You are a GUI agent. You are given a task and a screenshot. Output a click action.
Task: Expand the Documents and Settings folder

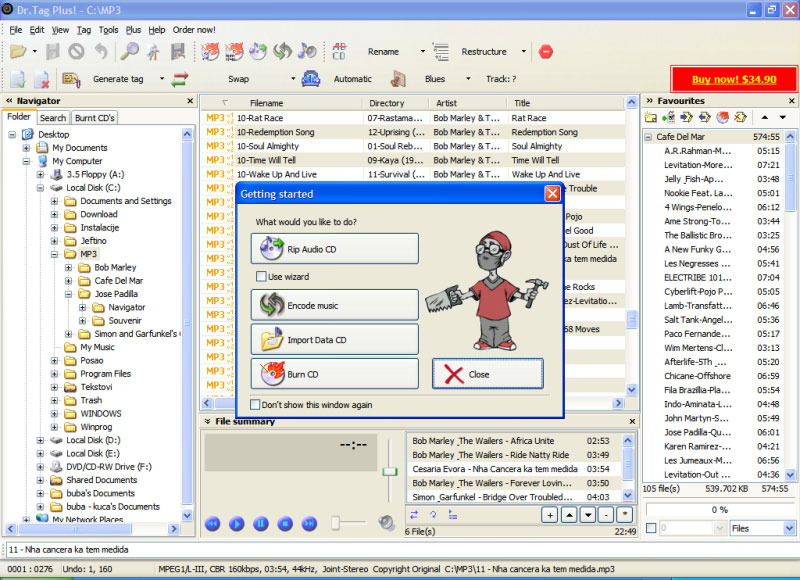55,201
